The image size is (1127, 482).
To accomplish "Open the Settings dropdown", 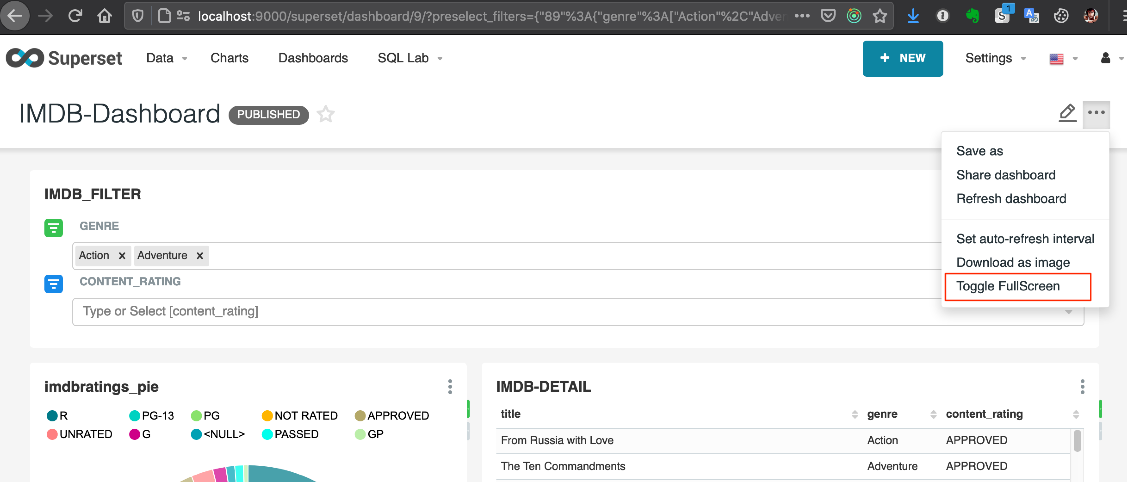I will (995, 58).
